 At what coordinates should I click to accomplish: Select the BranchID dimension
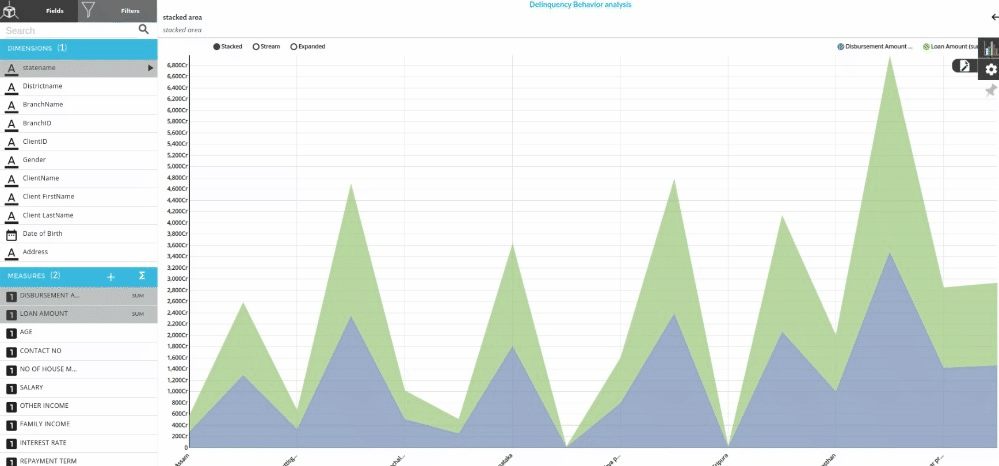tap(78, 123)
